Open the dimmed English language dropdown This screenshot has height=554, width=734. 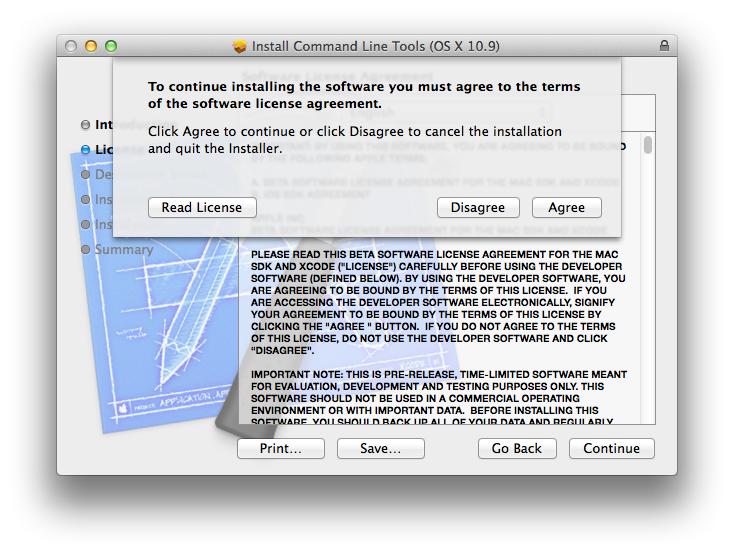click(446, 112)
